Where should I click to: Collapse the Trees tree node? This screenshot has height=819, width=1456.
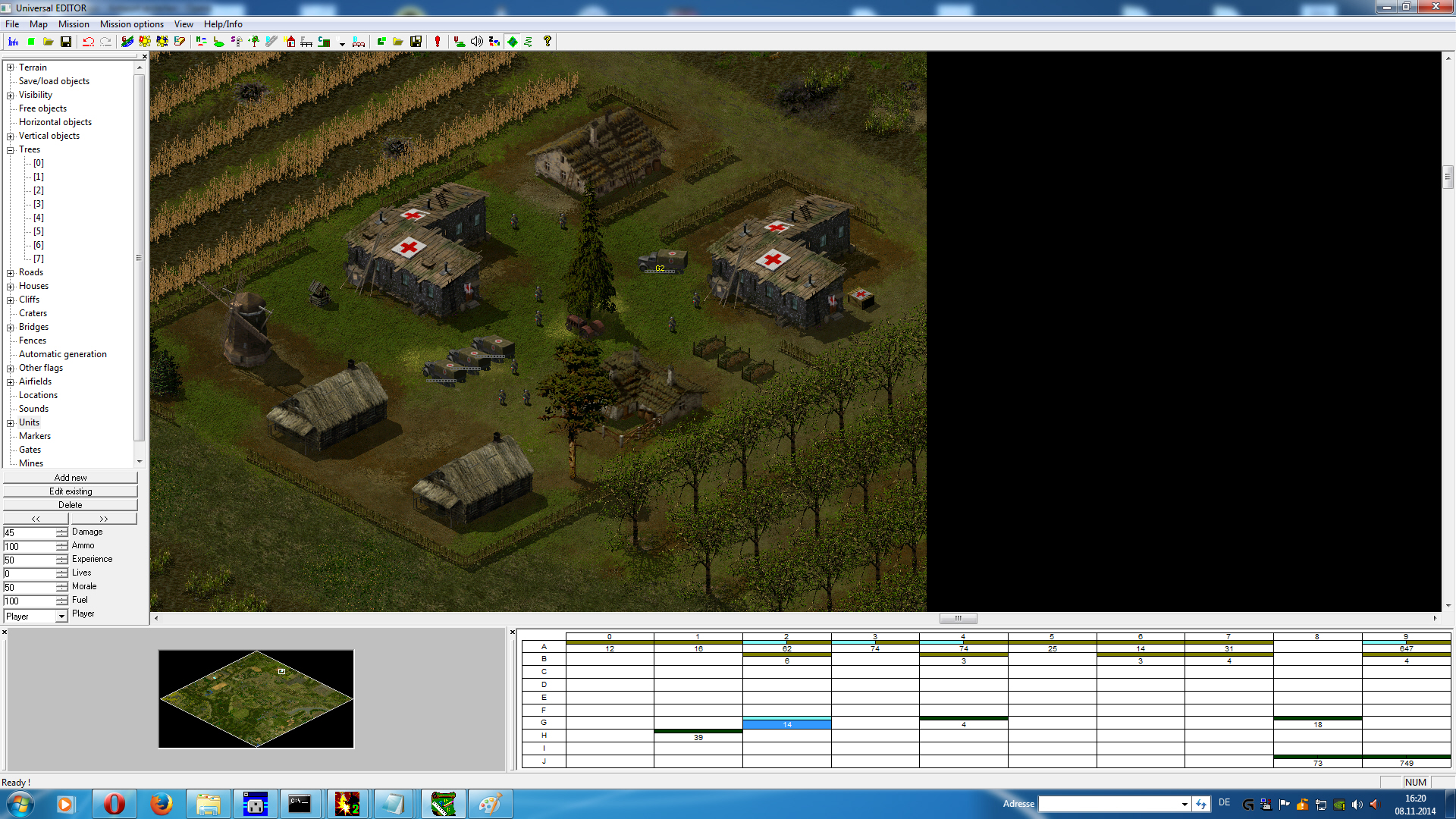[x=11, y=149]
